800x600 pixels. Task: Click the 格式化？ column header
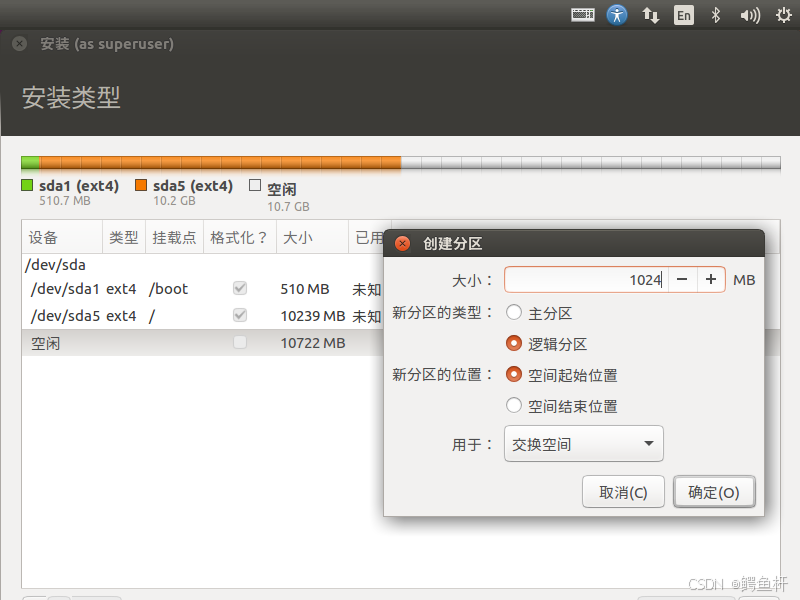240,237
